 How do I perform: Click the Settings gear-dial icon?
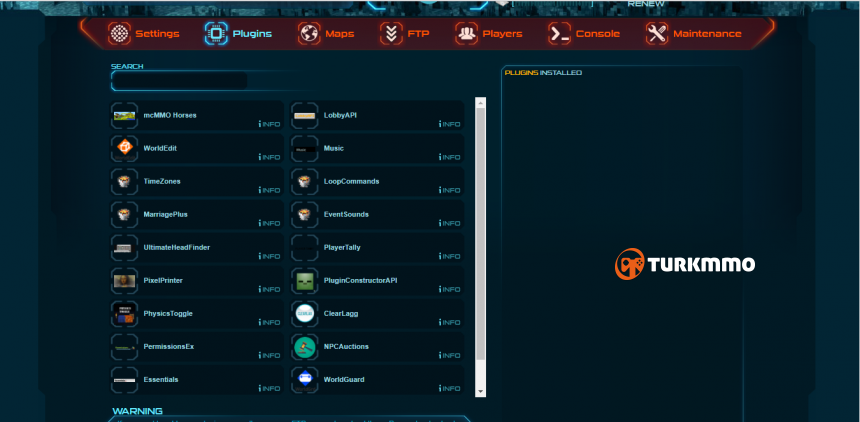point(119,33)
